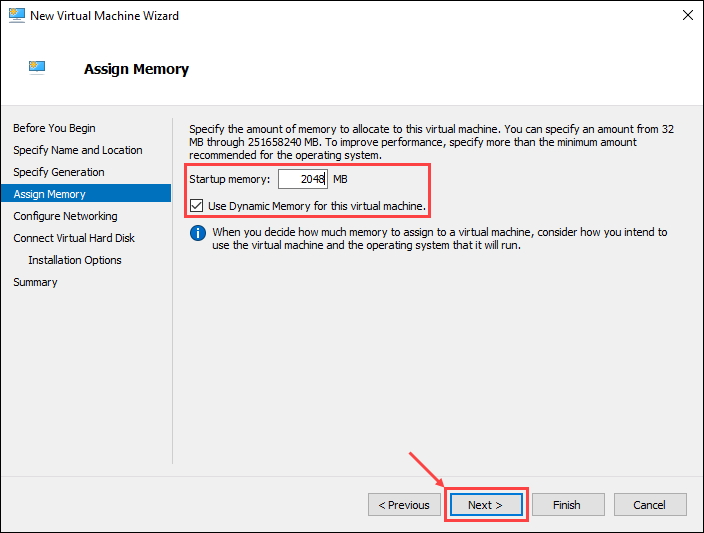Jump to Connect Virtual Hard Disk step

coord(74,238)
